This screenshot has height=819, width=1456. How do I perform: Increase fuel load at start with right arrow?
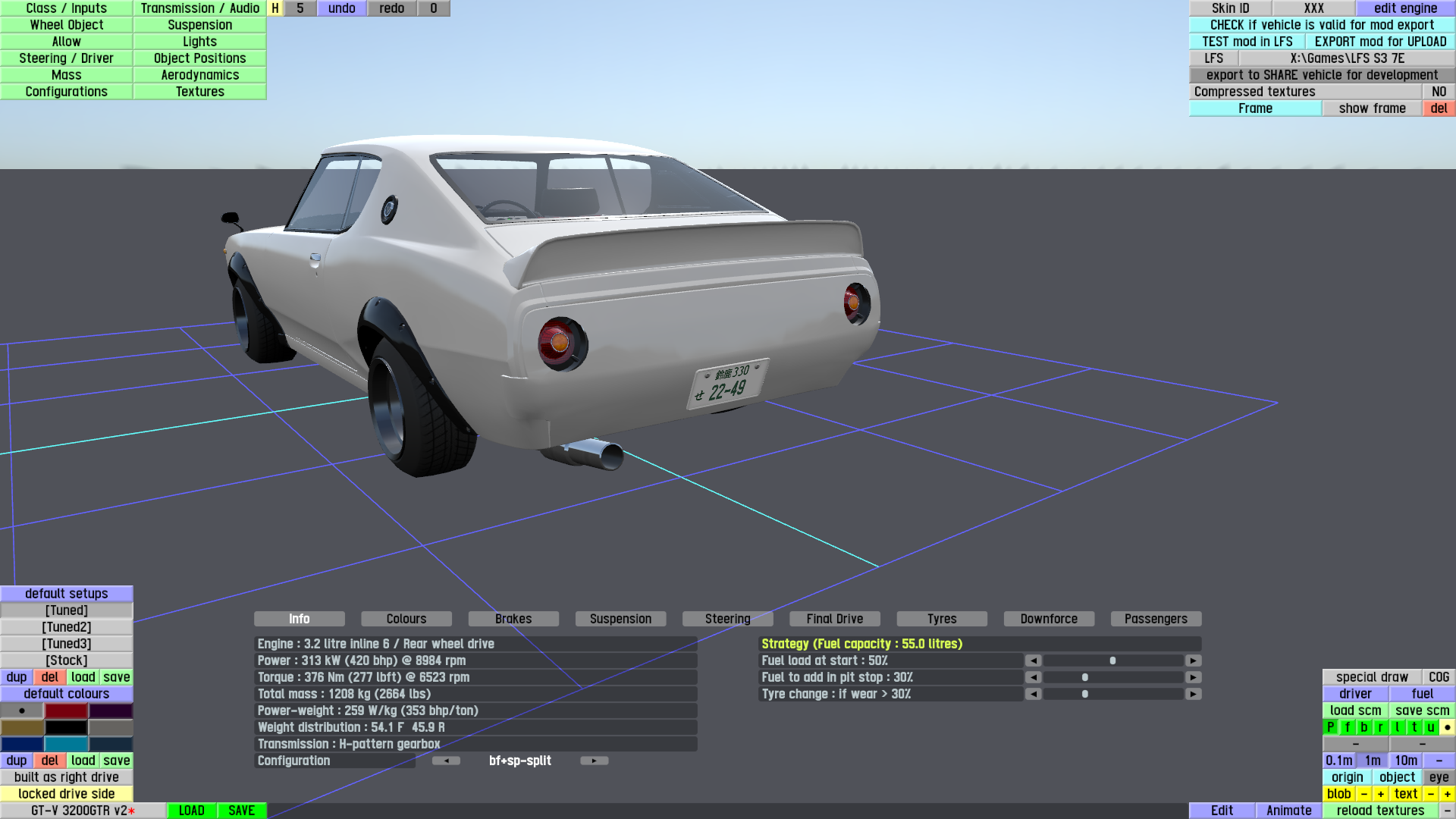[x=1193, y=661]
